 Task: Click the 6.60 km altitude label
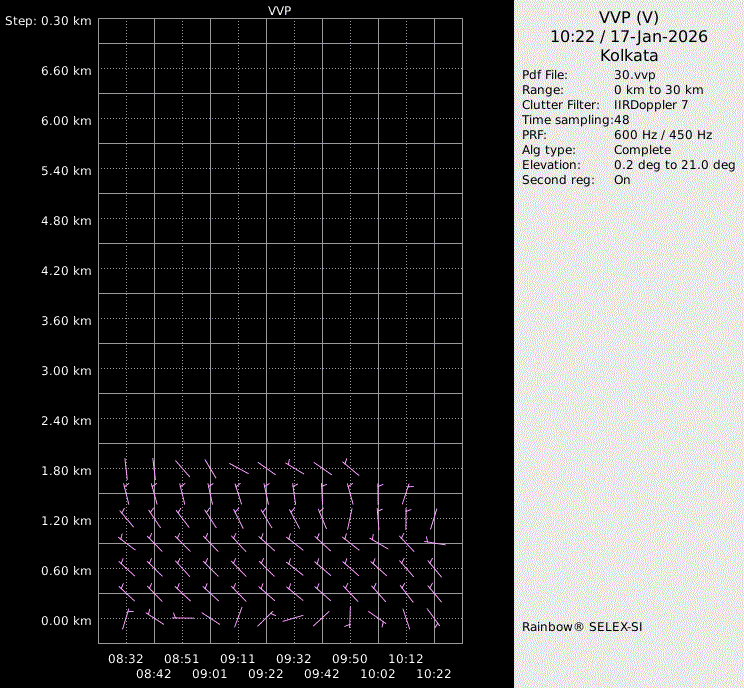coord(66,70)
